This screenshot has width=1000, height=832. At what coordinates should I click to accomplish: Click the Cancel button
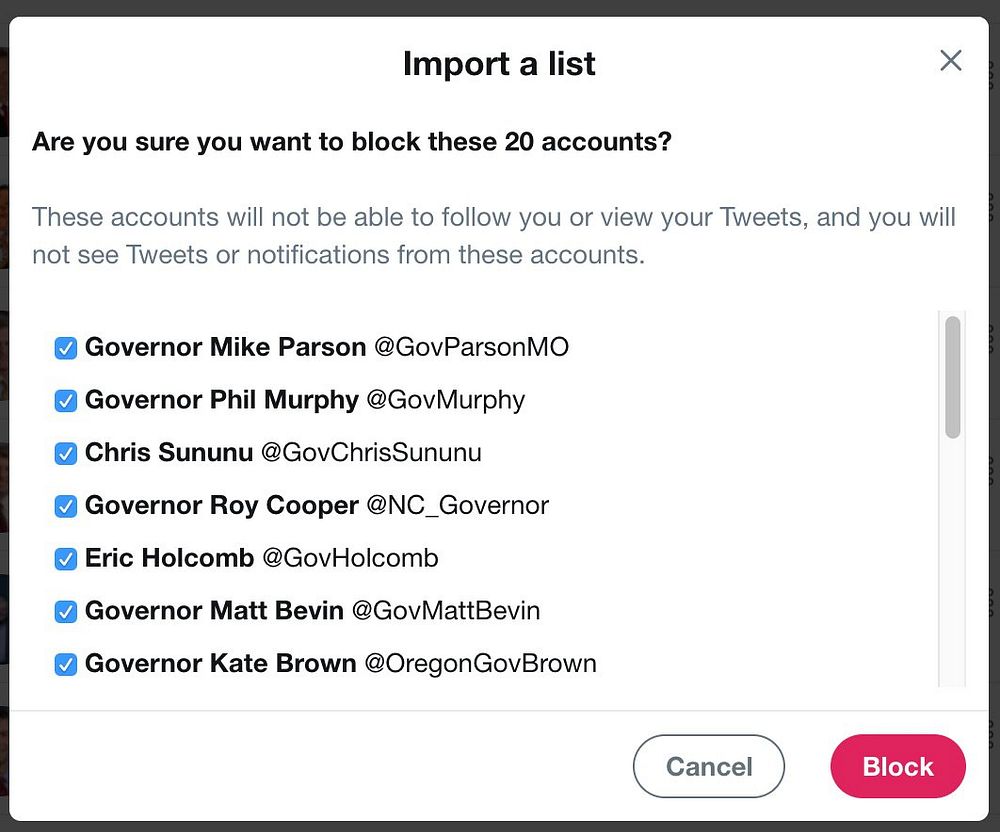(709, 767)
